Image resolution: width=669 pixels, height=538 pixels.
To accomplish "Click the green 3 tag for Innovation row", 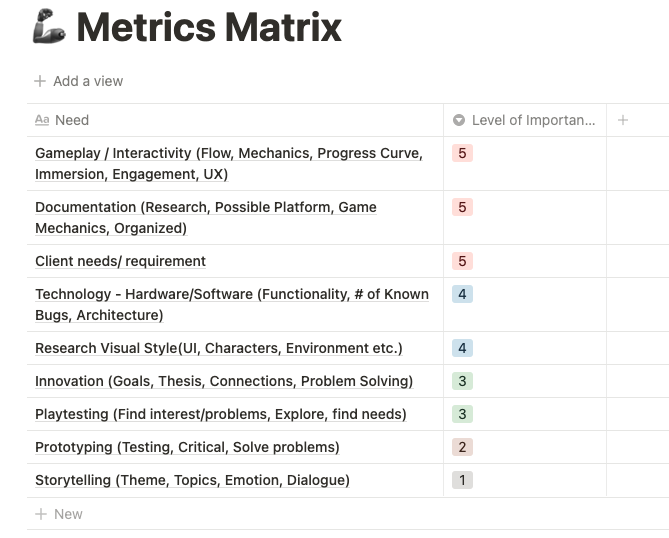I will (462, 381).
